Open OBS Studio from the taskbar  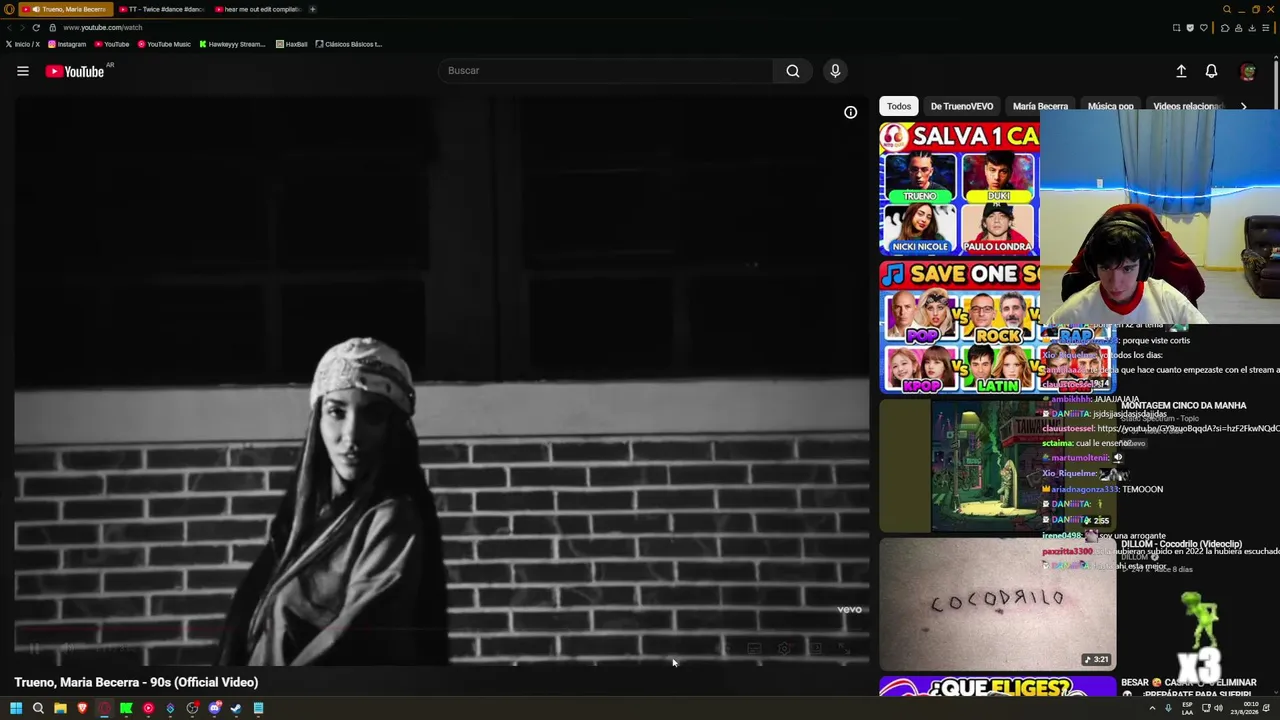(192, 708)
